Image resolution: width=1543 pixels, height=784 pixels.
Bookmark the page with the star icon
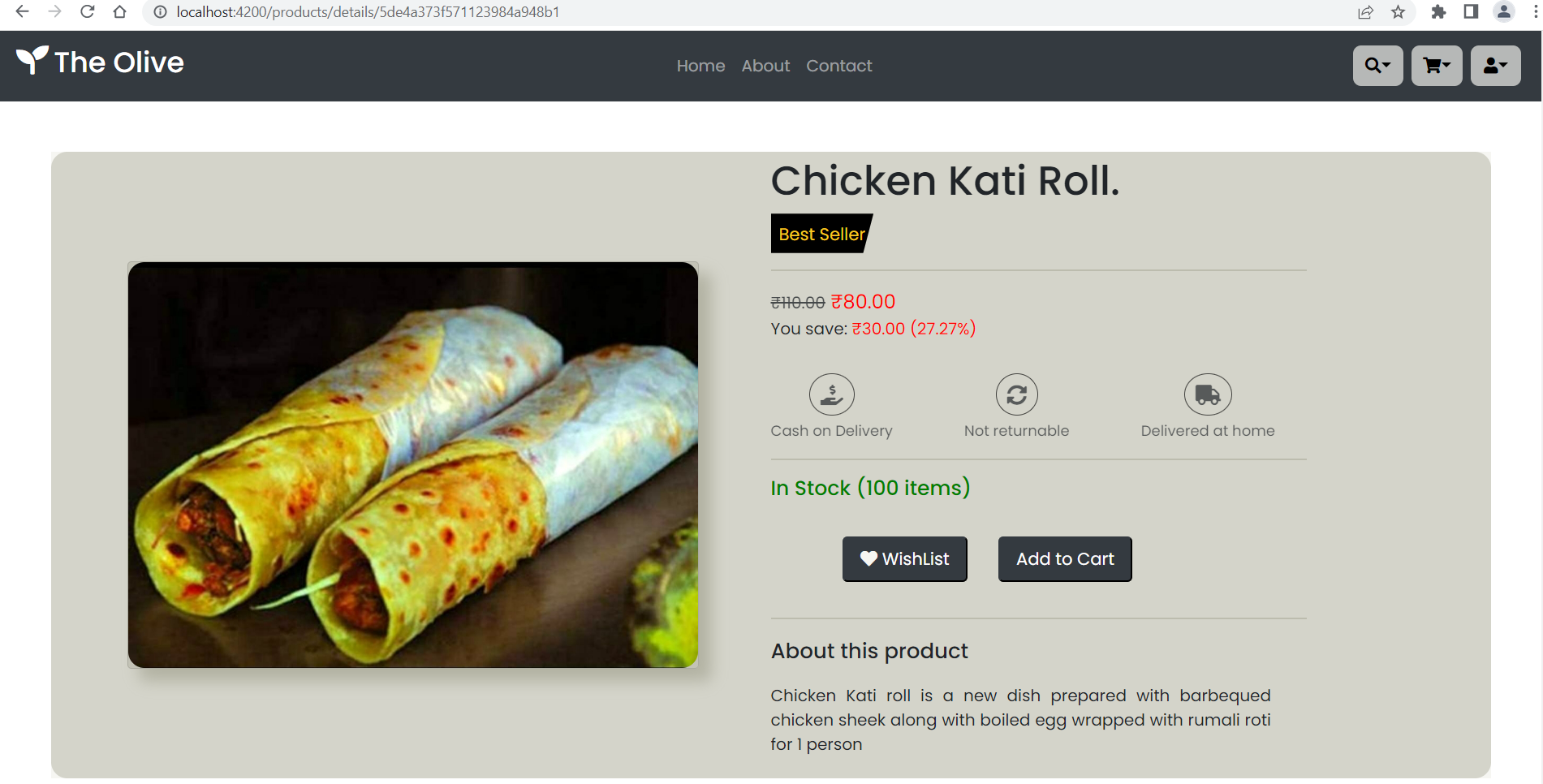coord(1399,12)
